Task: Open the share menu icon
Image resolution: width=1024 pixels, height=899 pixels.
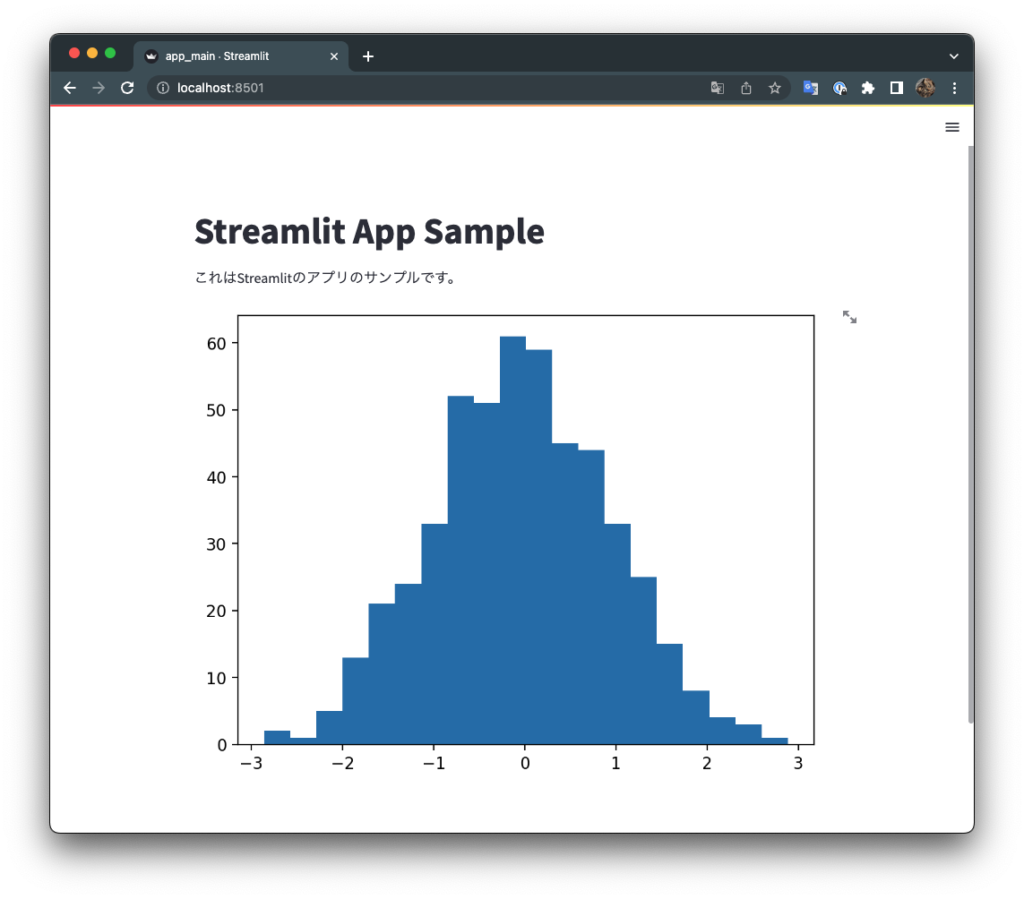Action: point(746,88)
